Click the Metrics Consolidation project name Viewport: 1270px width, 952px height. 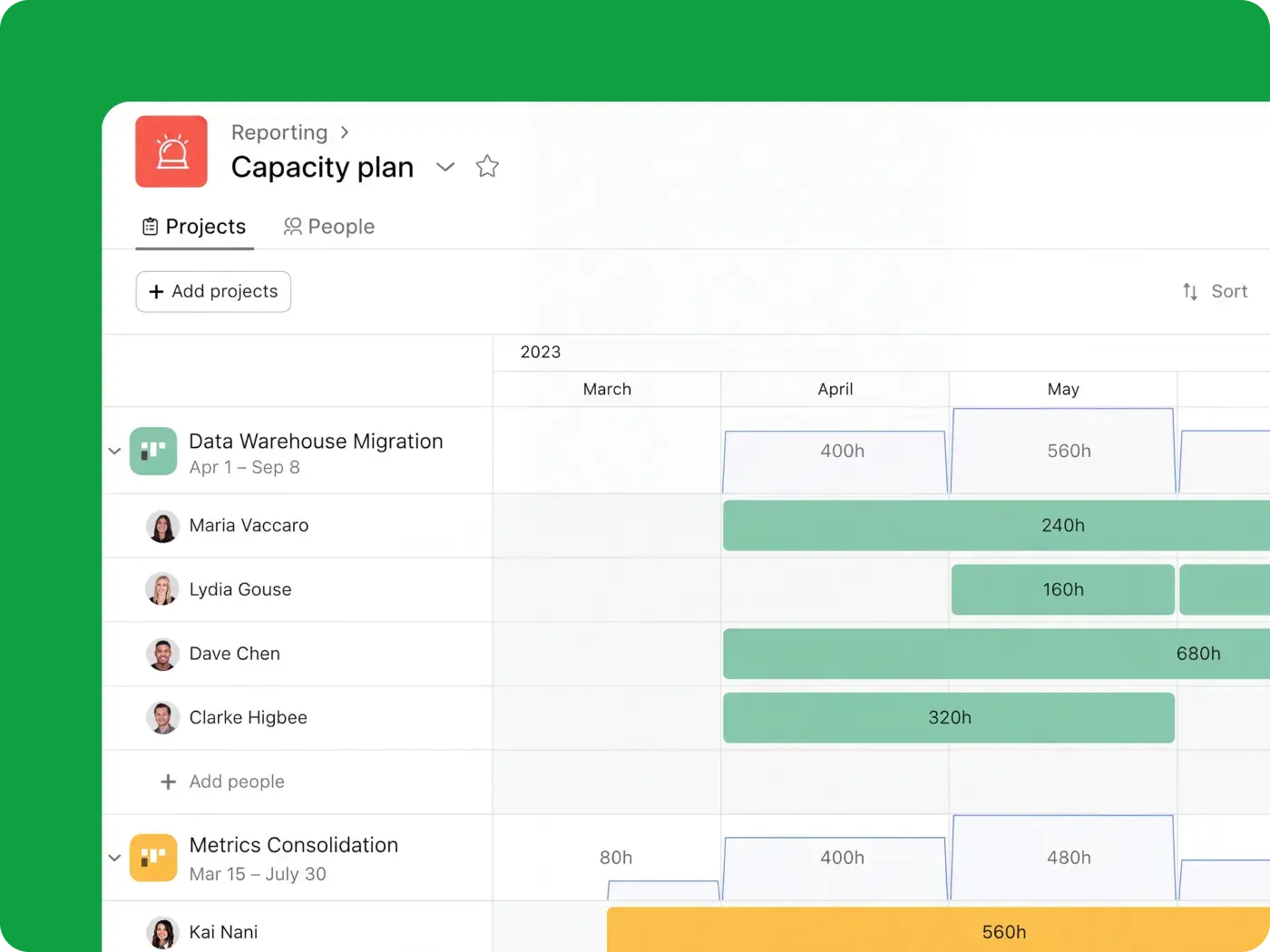pos(294,845)
